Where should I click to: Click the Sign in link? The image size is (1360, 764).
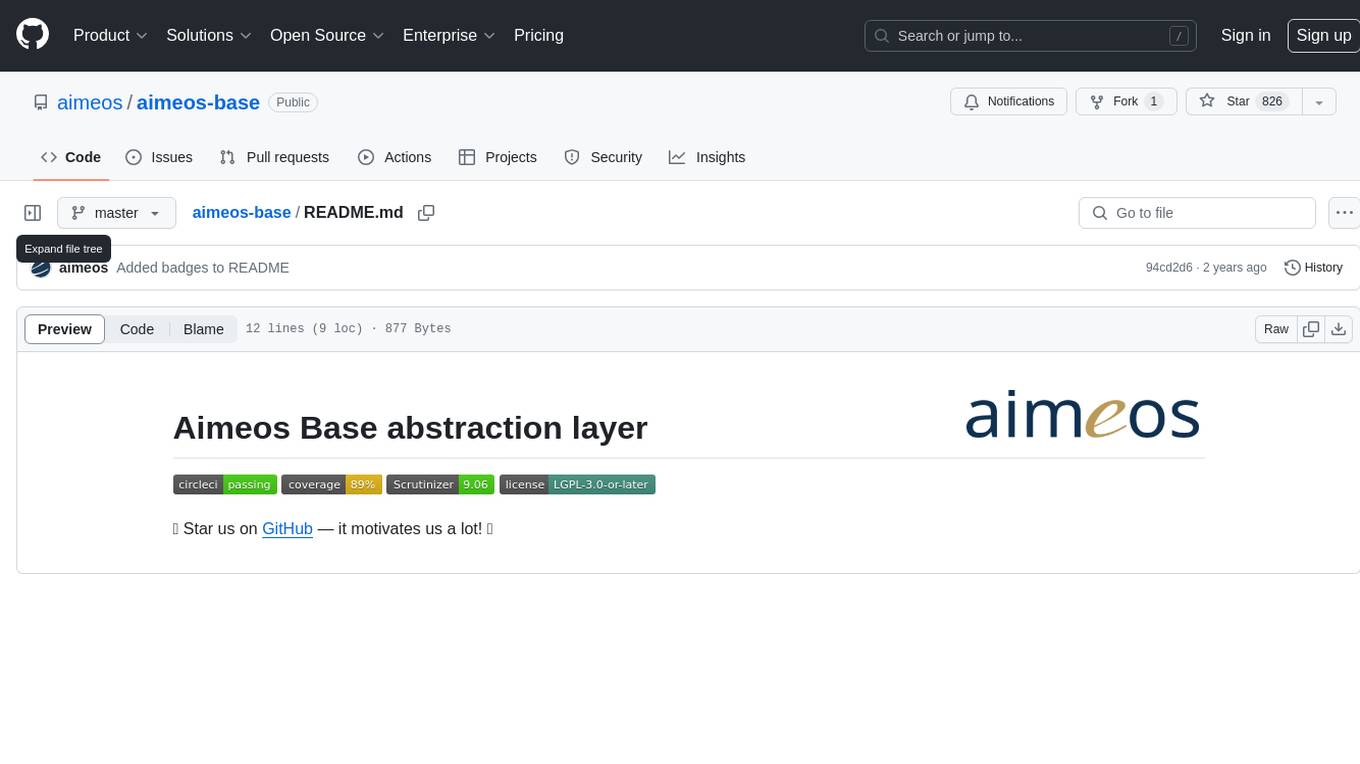point(1246,35)
